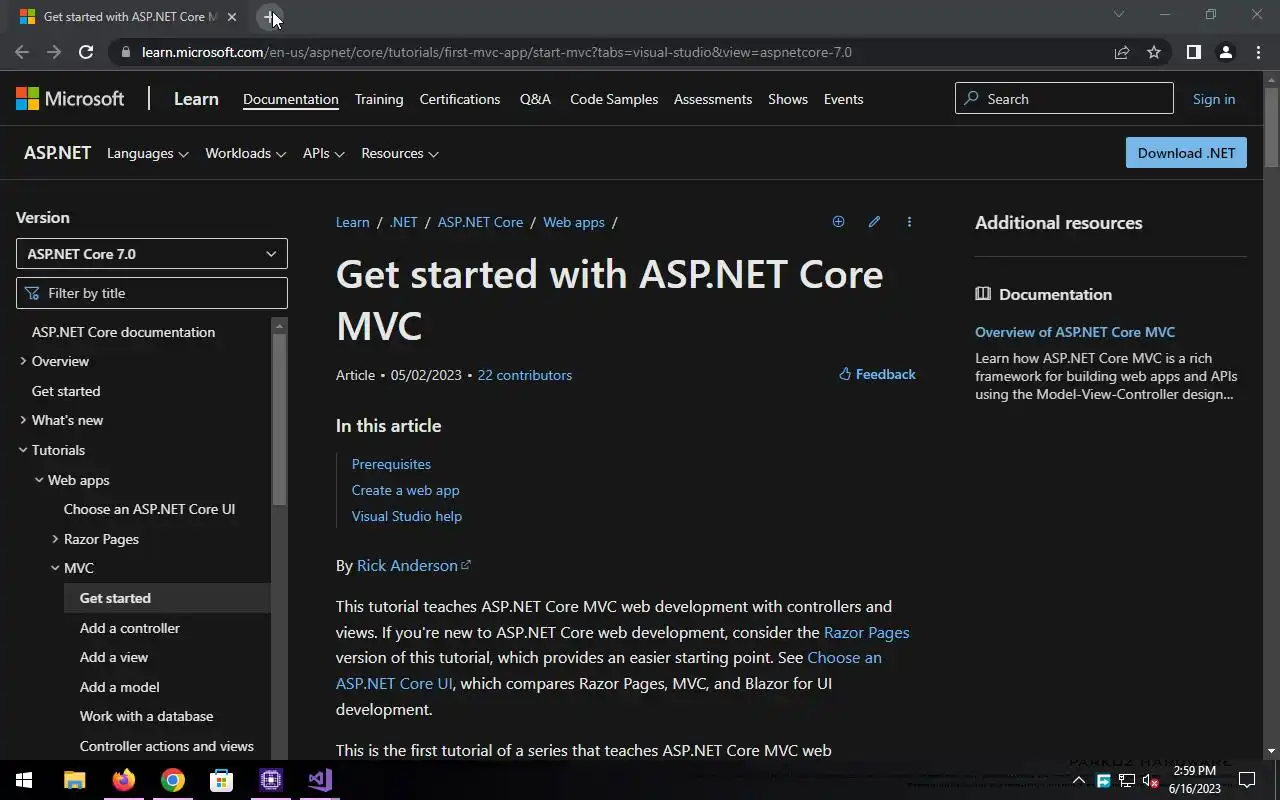Select Add a controller in the tree
Image resolution: width=1280 pixels, height=800 pixels.
pos(130,628)
